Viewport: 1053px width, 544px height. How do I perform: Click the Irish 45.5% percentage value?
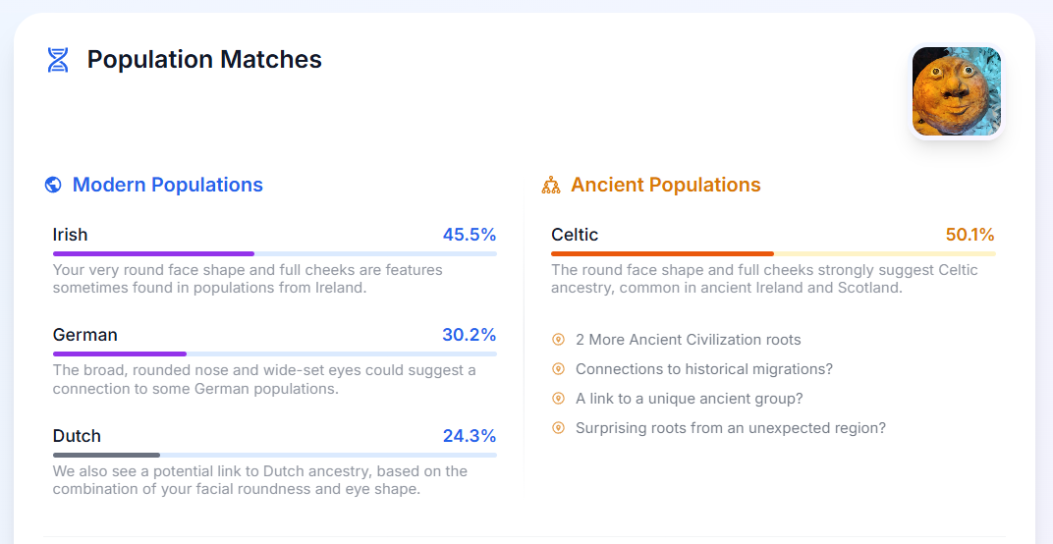point(469,235)
